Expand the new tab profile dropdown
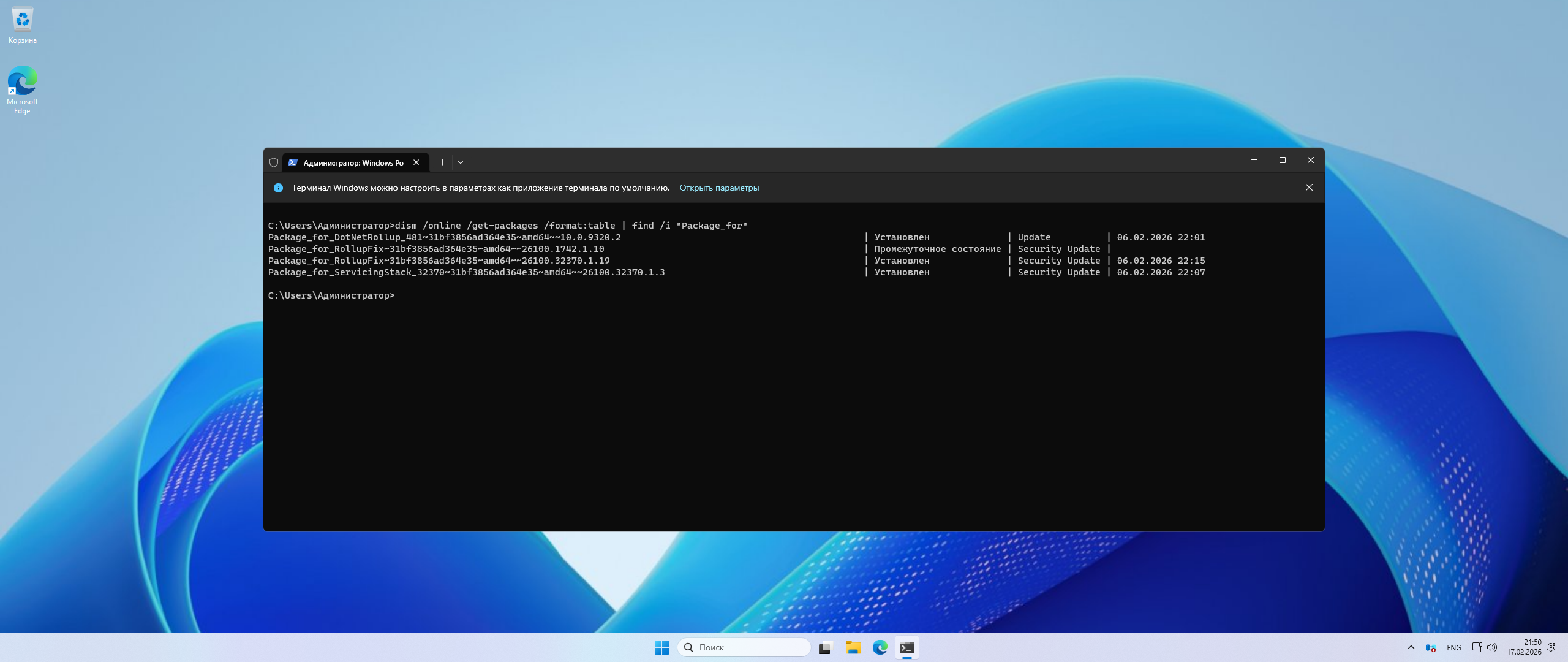 click(x=461, y=162)
